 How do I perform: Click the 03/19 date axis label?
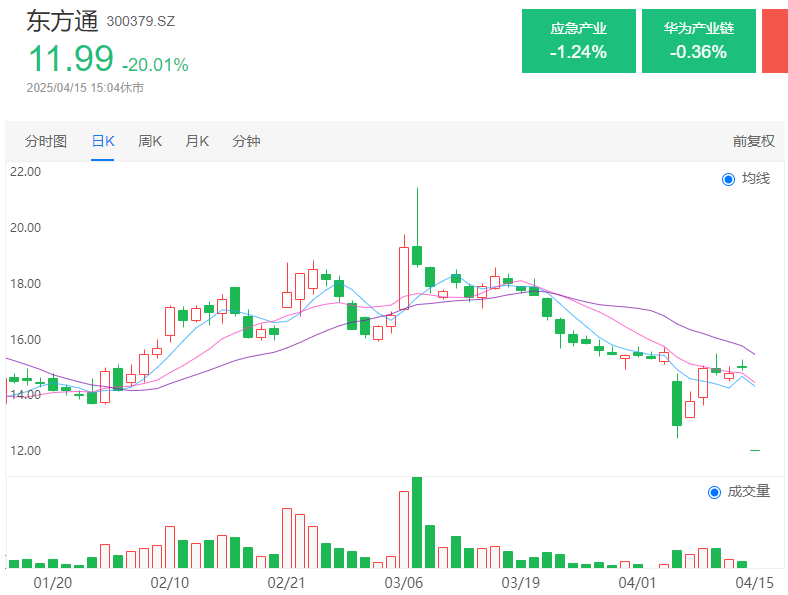tap(521, 583)
